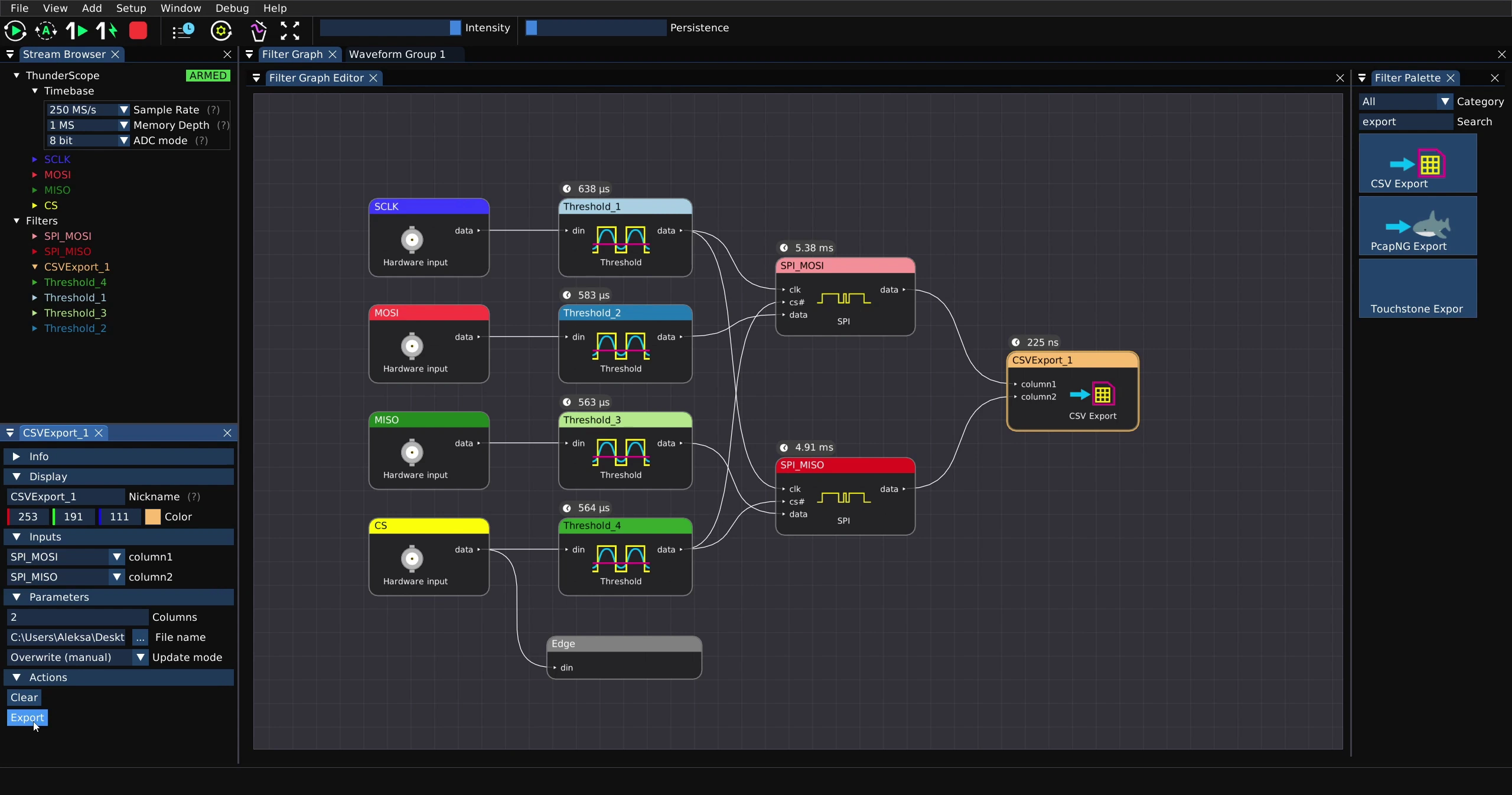Click the CSVExport_1 color swatch

153,517
